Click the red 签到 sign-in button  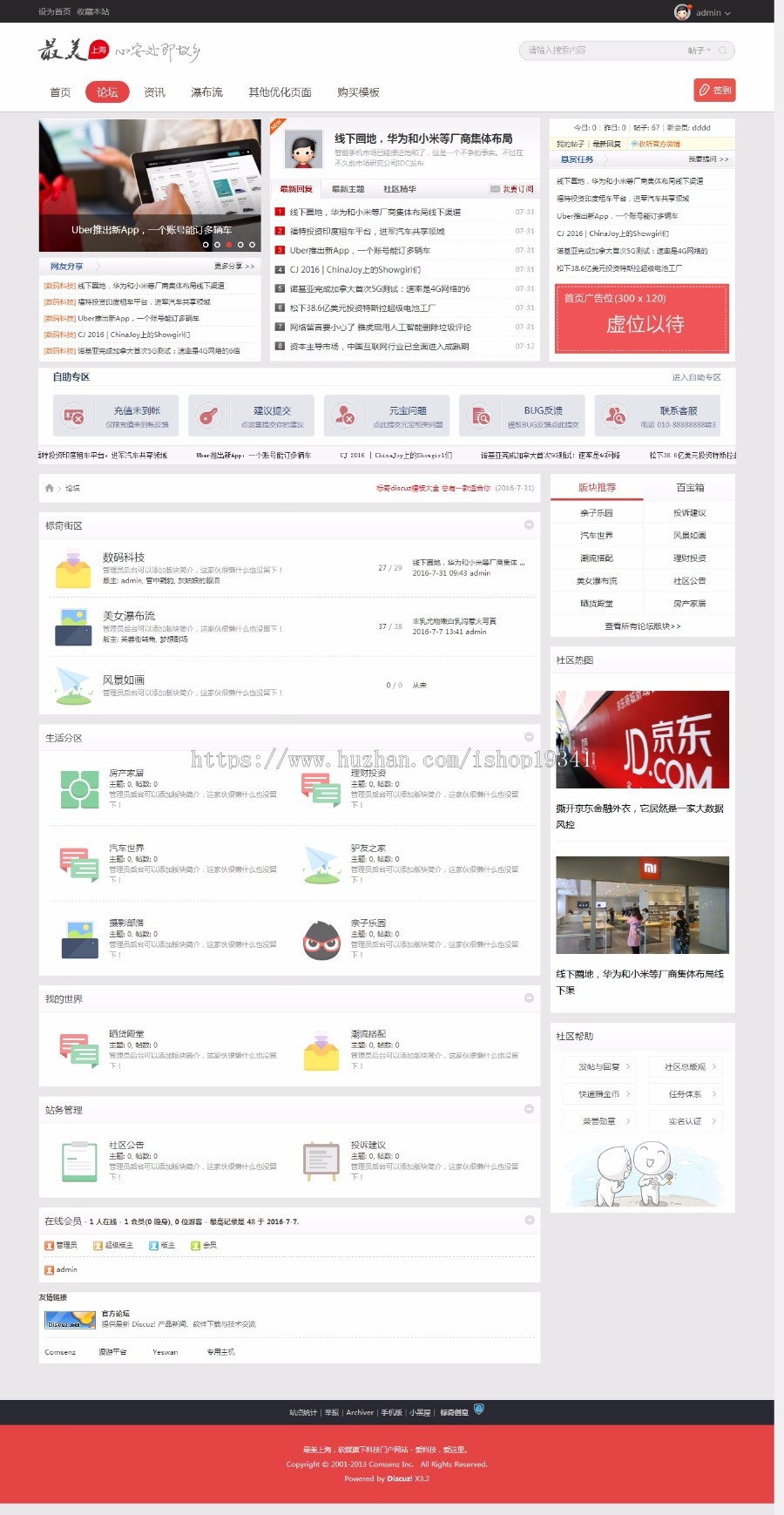pos(715,90)
